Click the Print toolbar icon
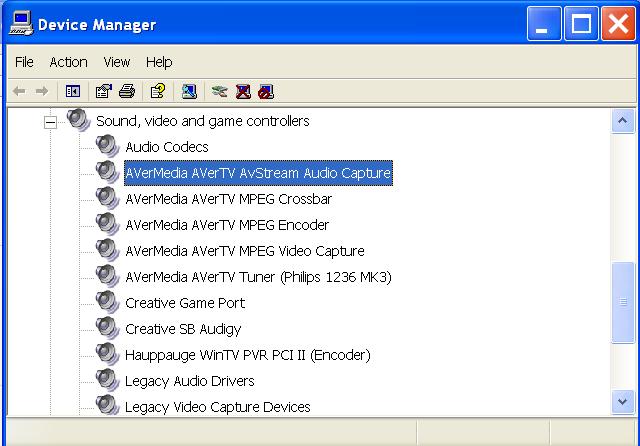 click(127, 91)
